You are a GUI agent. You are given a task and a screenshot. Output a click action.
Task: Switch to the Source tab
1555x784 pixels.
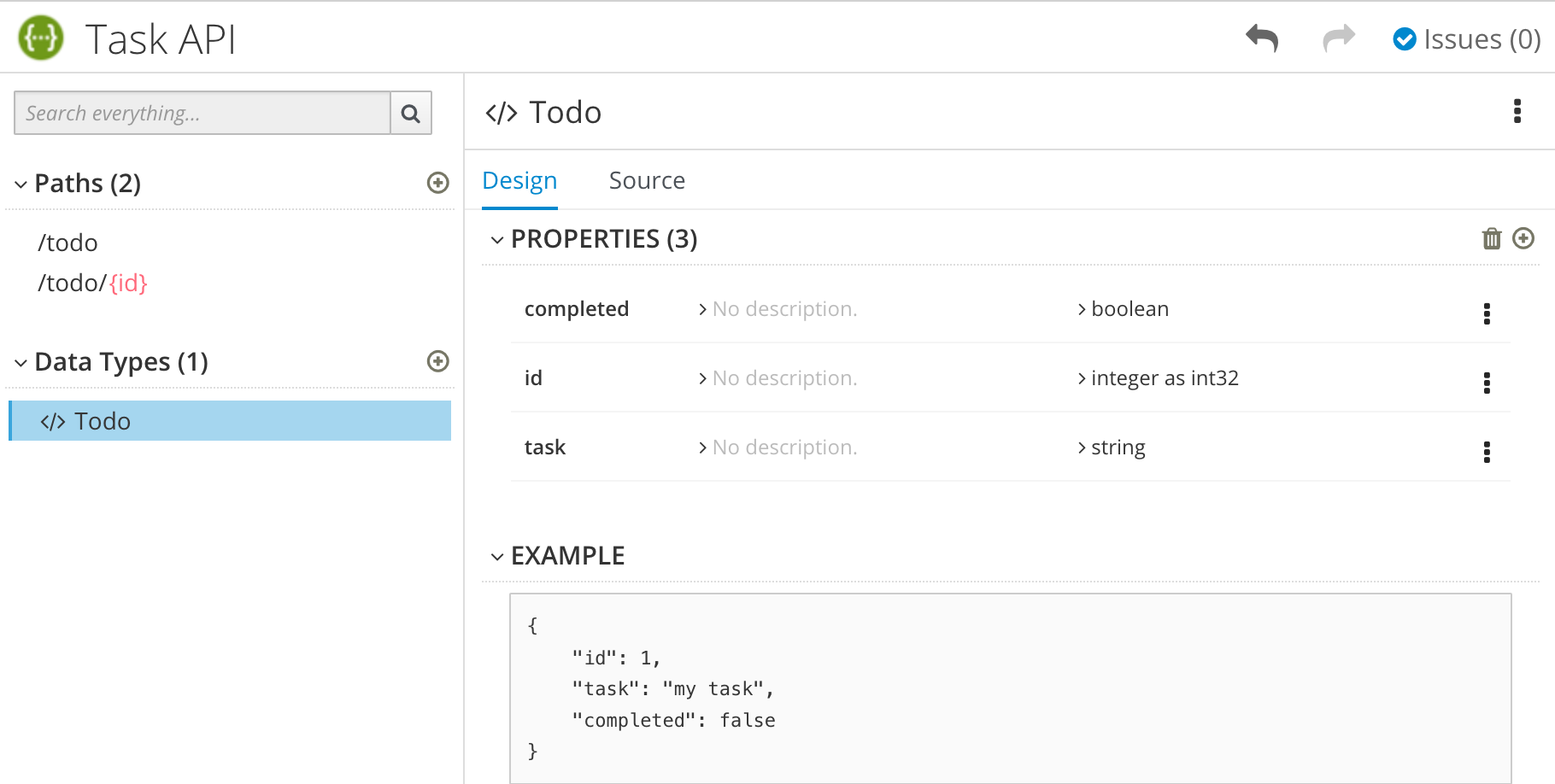[647, 180]
